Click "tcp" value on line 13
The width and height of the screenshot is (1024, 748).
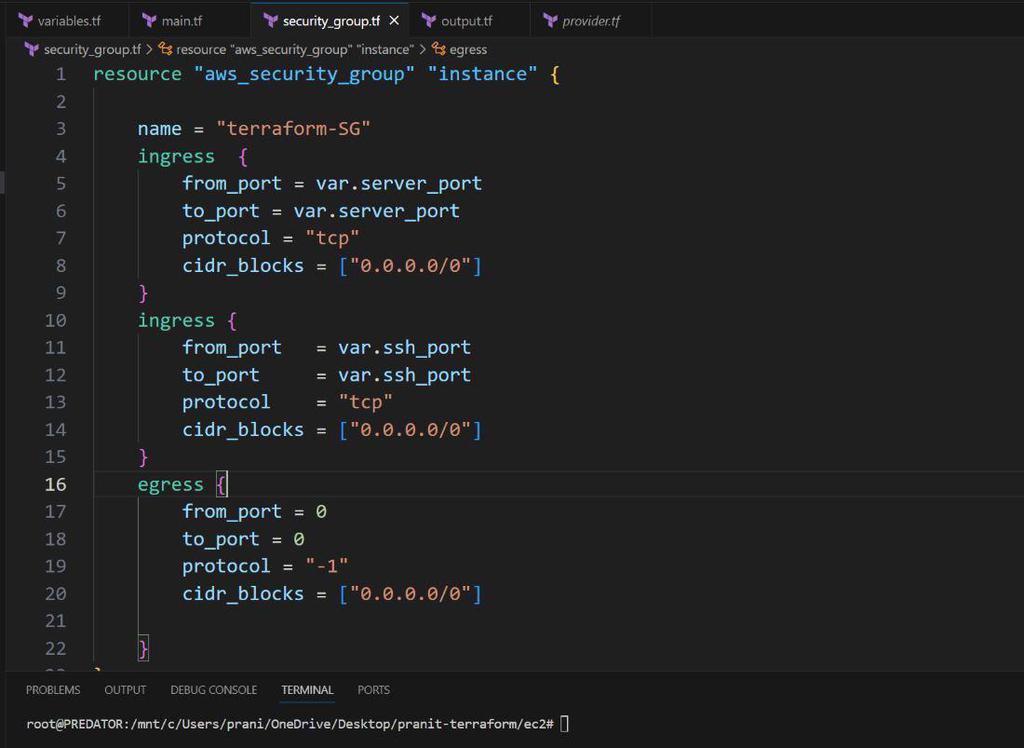[x=365, y=402]
